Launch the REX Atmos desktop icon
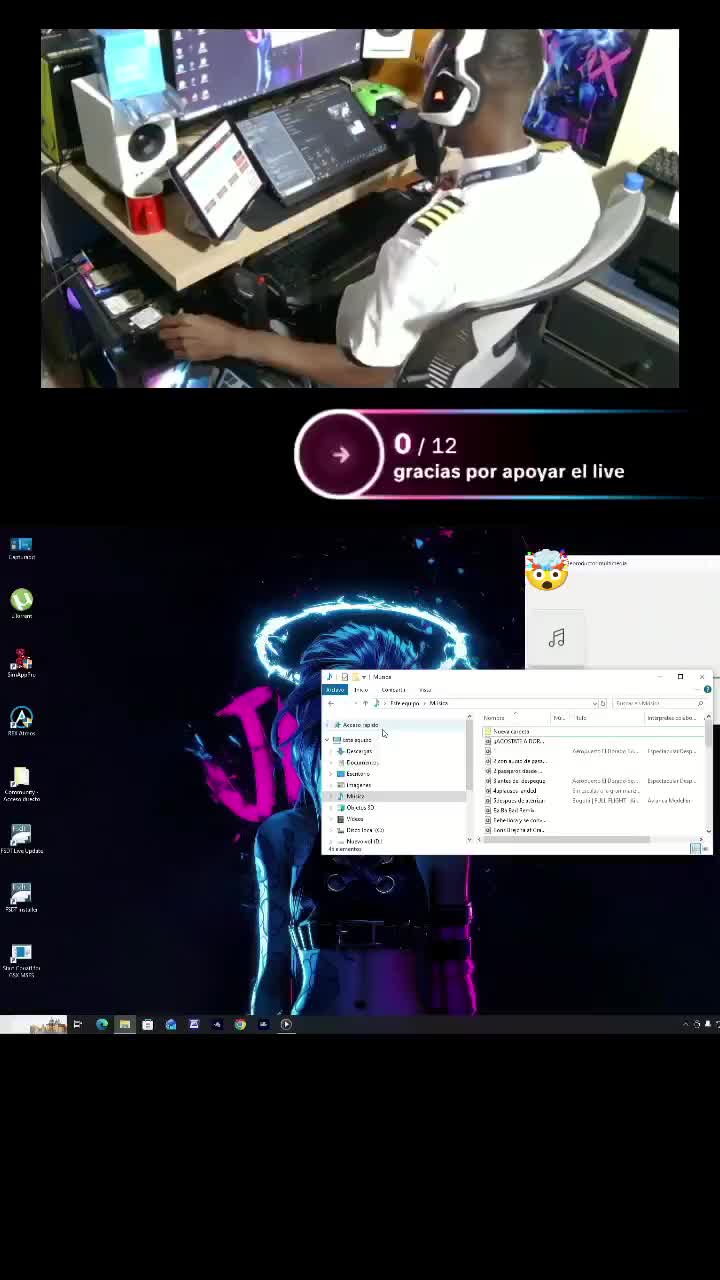Screen dimensions: 720x1280 tap(21, 721)
